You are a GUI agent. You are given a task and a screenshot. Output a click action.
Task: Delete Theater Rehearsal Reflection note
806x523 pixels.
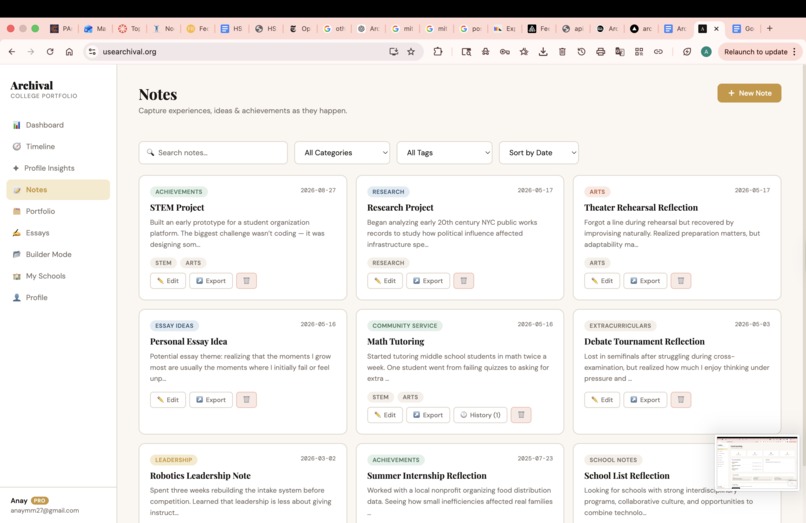coord(681,281)
